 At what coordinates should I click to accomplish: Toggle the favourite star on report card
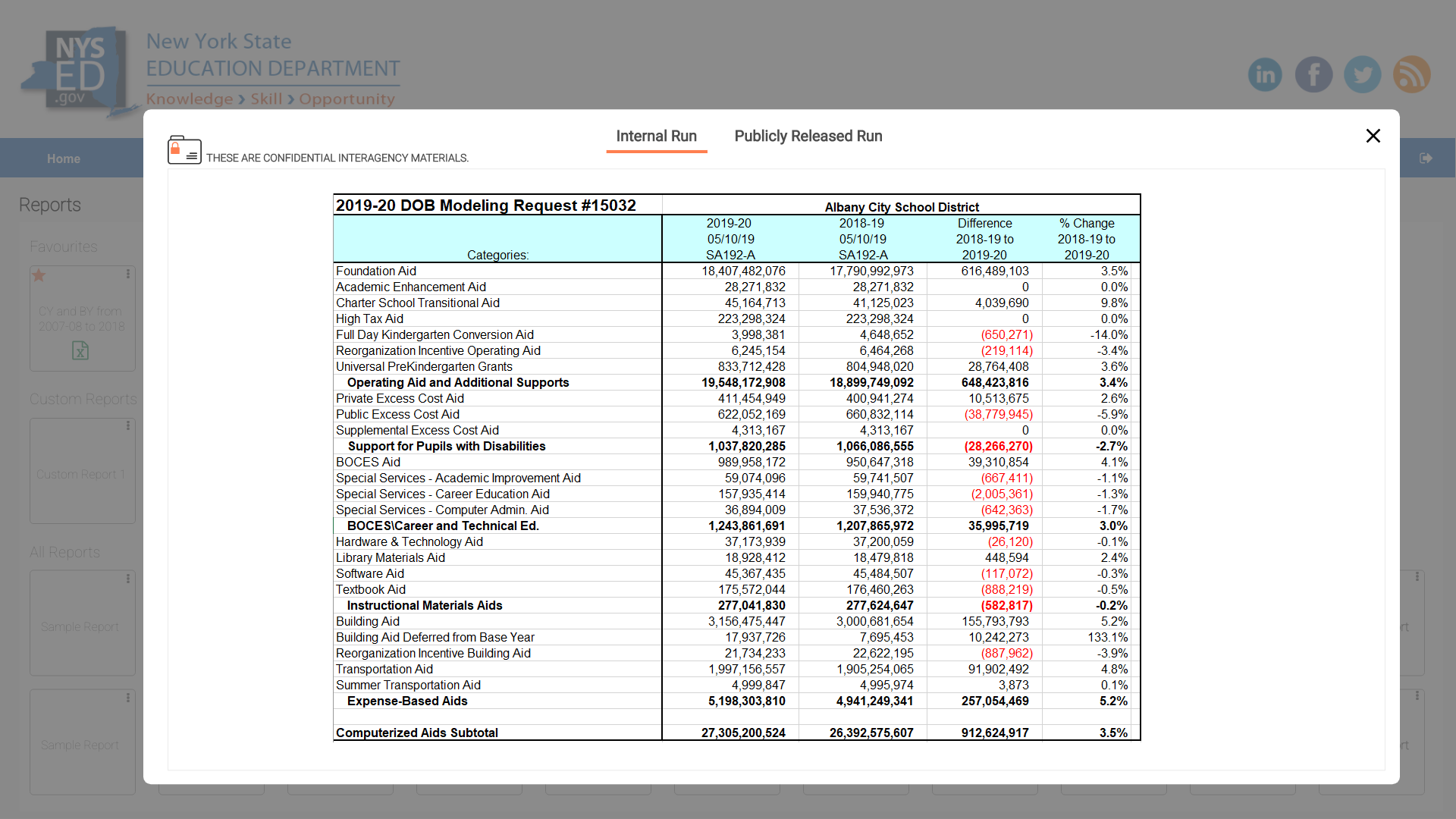(39, 275)
